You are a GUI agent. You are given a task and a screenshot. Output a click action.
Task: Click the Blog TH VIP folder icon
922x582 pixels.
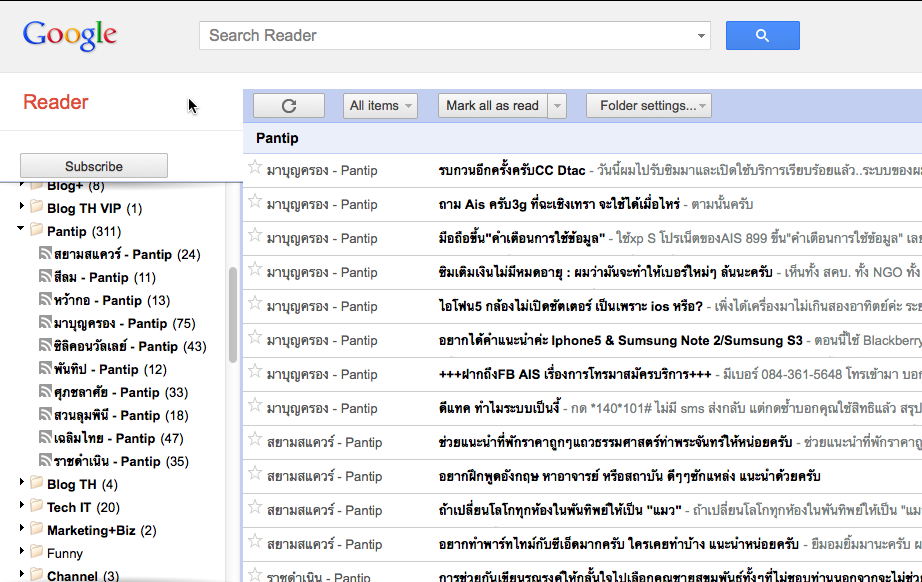[36, 206]
